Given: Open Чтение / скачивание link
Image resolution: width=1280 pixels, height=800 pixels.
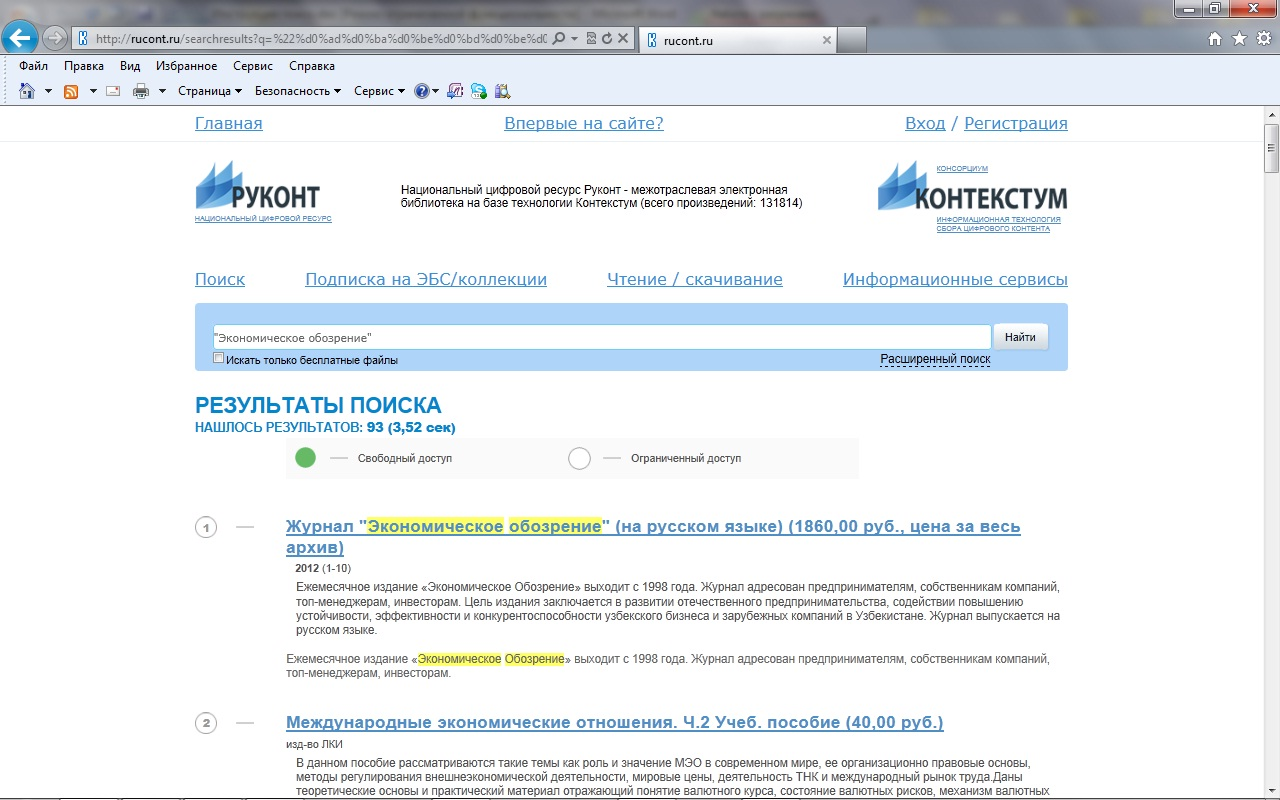Looking at the screenshot, I should click(x=695, y=279).
